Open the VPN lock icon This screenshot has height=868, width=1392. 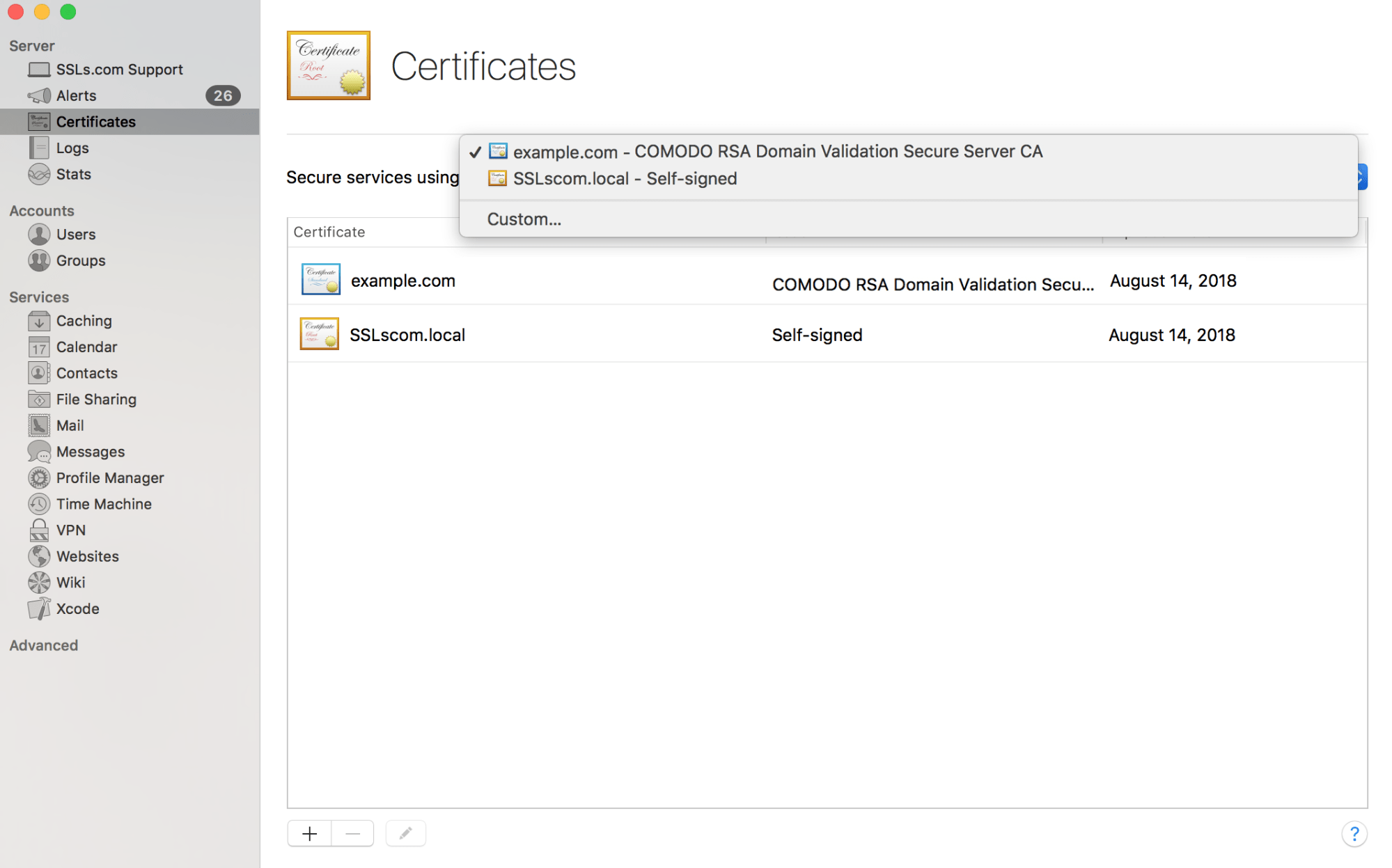pyautogui.click(x=39, y=530)
